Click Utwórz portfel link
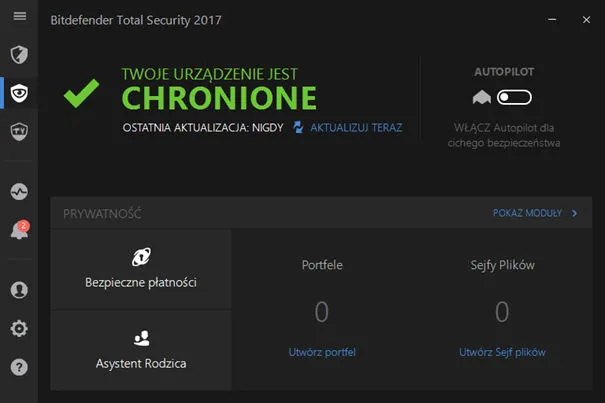 322,352
